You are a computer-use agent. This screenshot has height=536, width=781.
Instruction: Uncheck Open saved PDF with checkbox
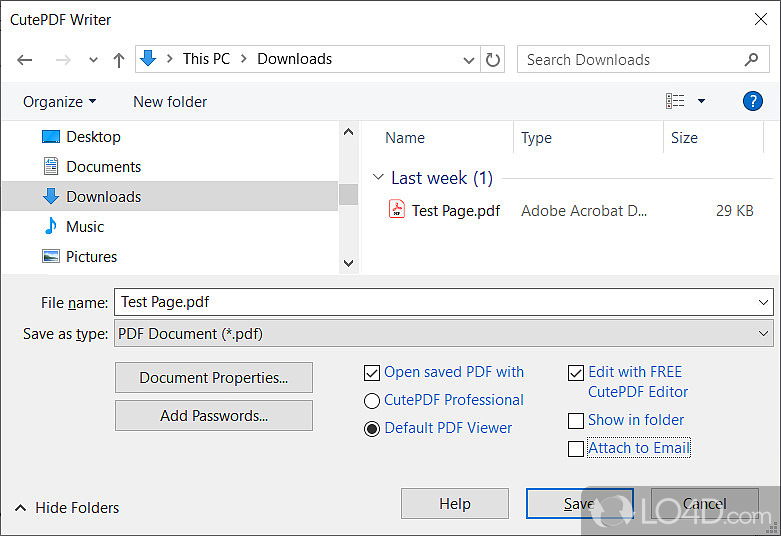[x=372, y=373]
